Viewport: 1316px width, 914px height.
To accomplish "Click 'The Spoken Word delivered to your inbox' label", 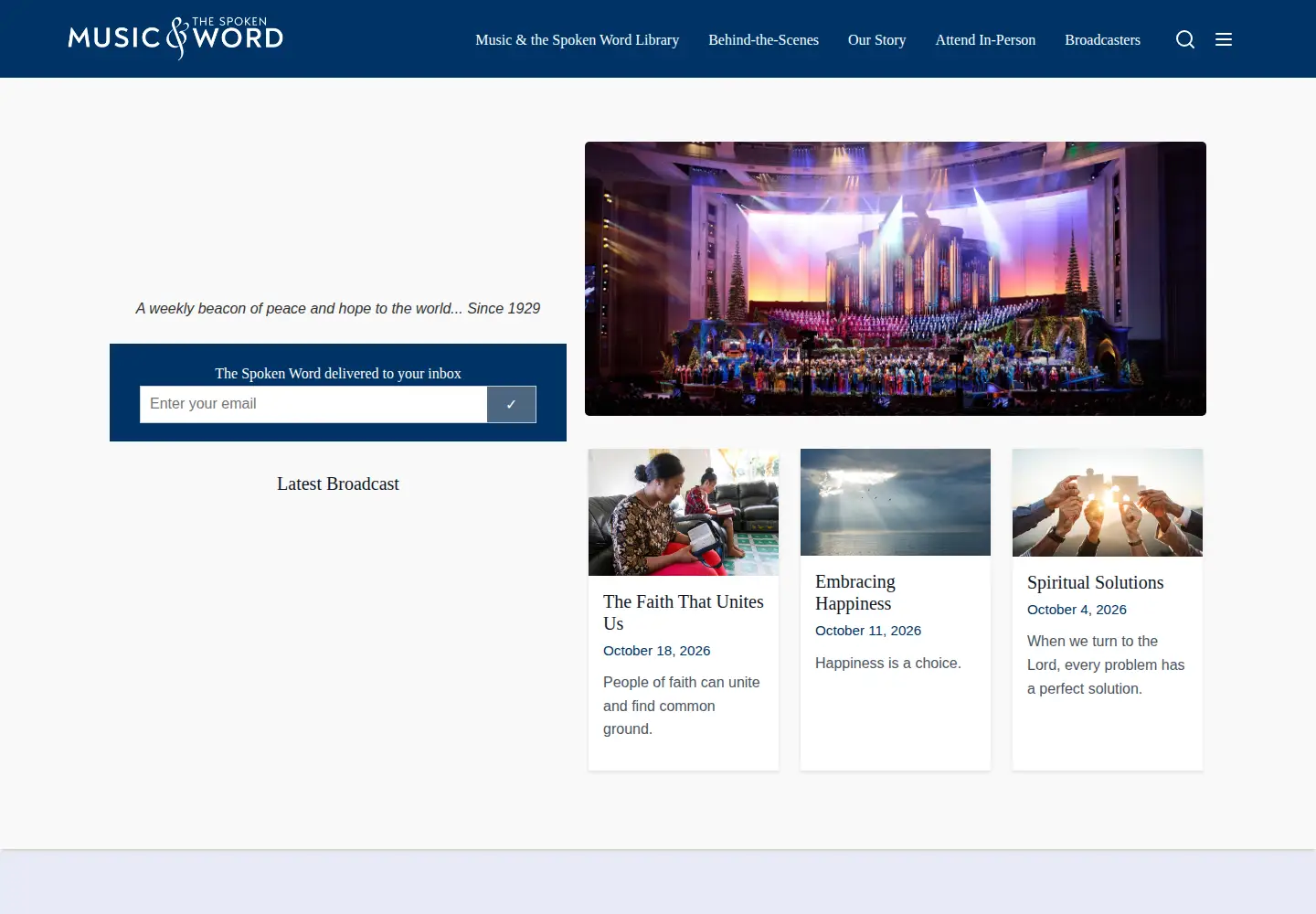I will [x=338, y=373].
